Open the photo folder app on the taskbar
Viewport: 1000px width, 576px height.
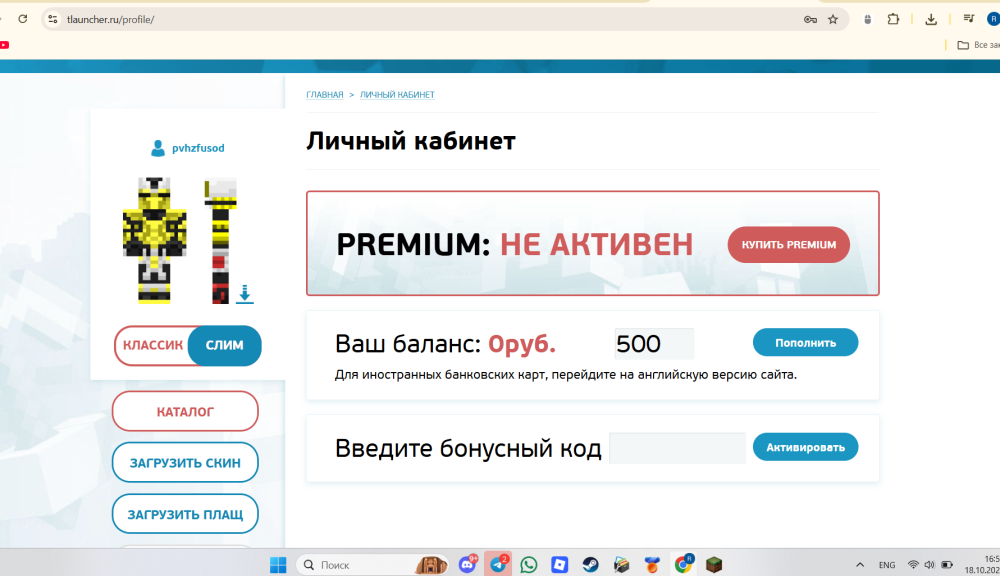coord(621,565)
